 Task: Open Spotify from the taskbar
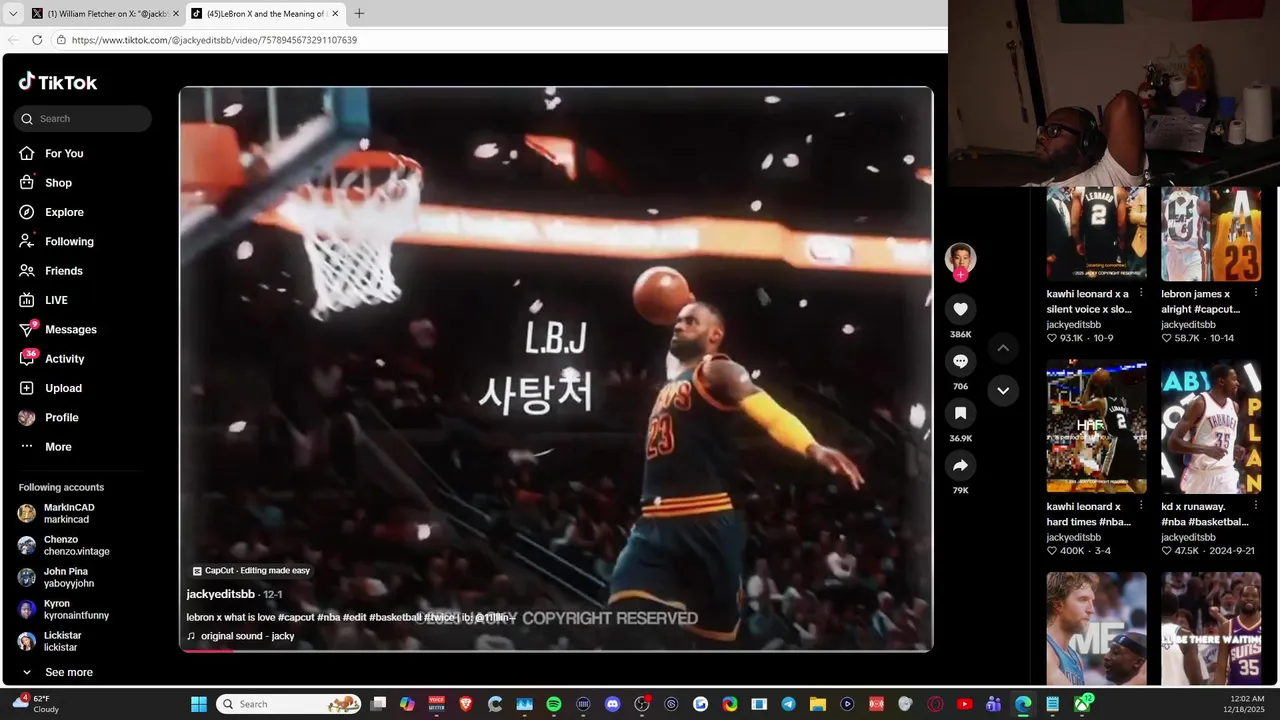554,704
